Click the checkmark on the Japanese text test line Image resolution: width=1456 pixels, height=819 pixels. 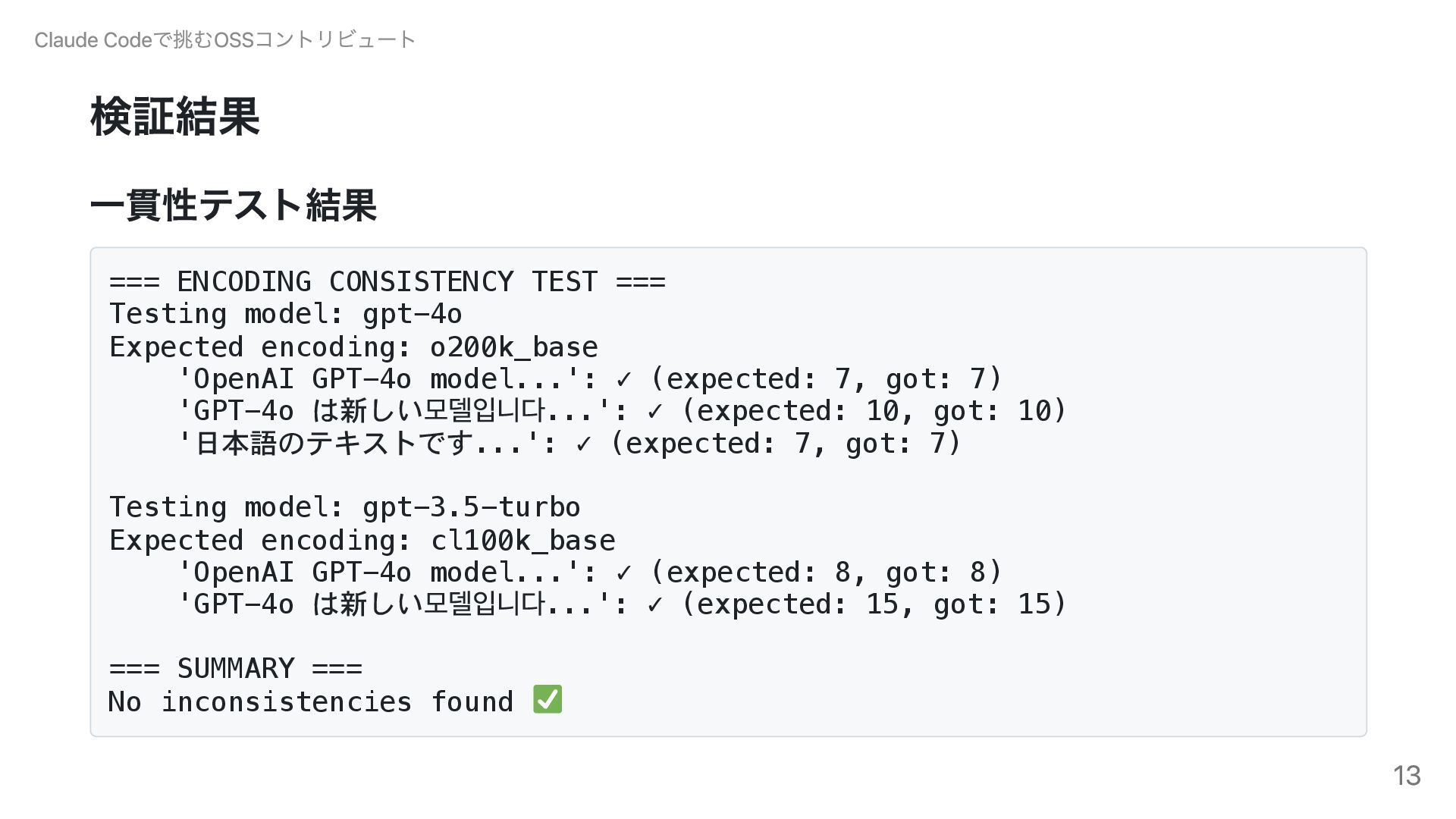tap(583, 444)
